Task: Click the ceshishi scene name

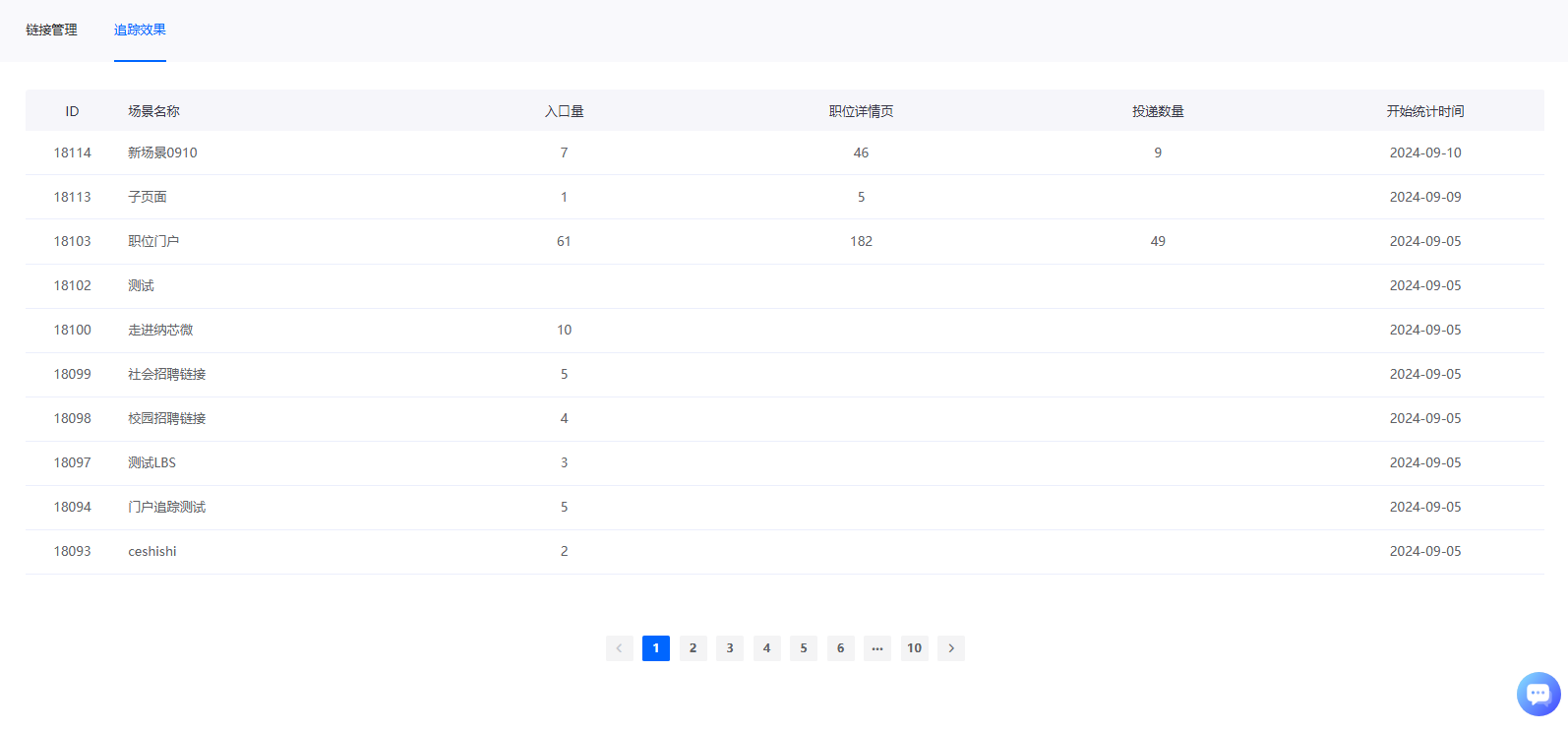Action: (152, 551)
